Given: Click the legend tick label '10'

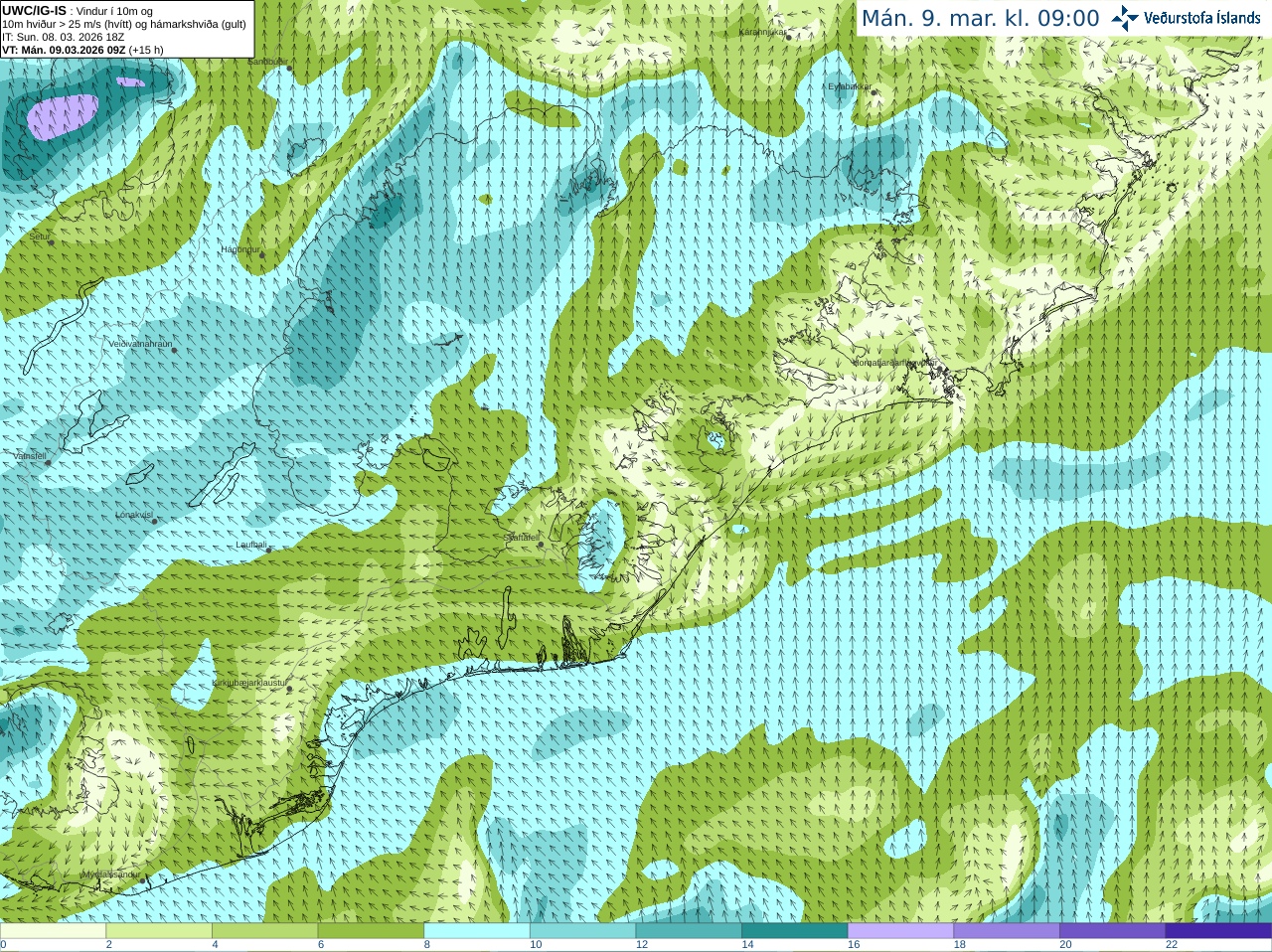Looking at the screenshot, I should coord(536,945).
